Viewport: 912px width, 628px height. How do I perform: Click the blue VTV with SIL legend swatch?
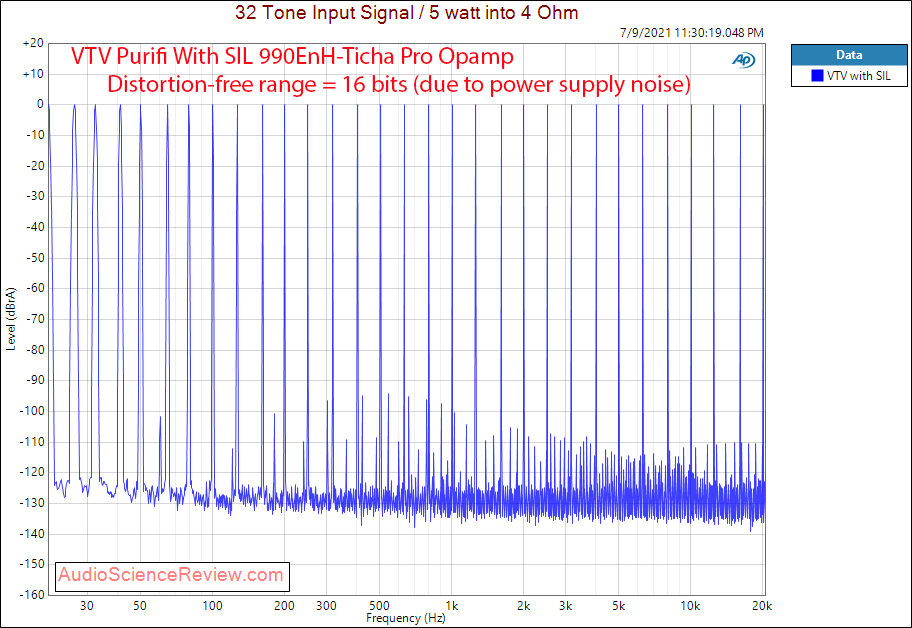tap(817, 76)
